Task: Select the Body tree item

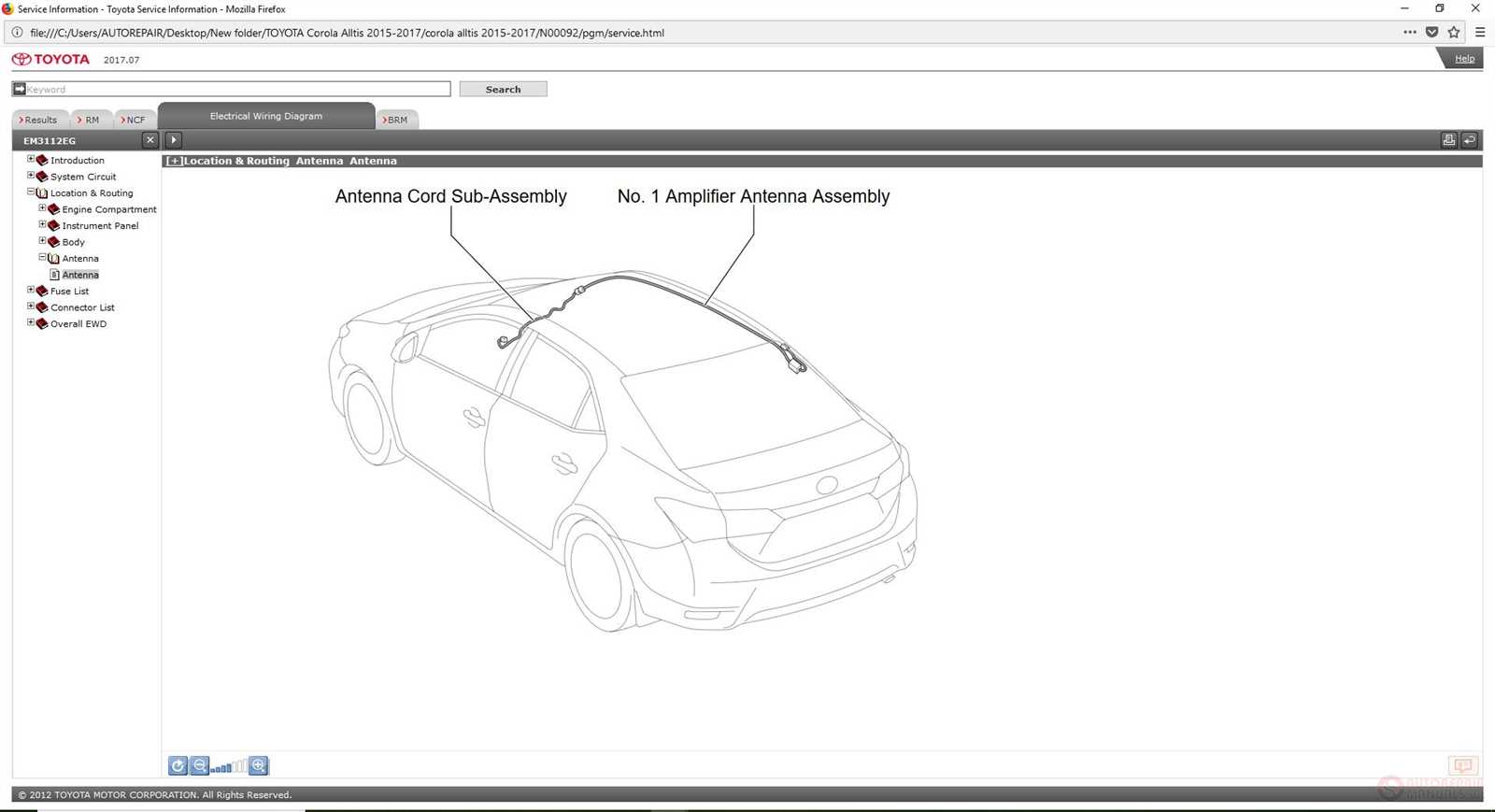Action: point(74,242)
